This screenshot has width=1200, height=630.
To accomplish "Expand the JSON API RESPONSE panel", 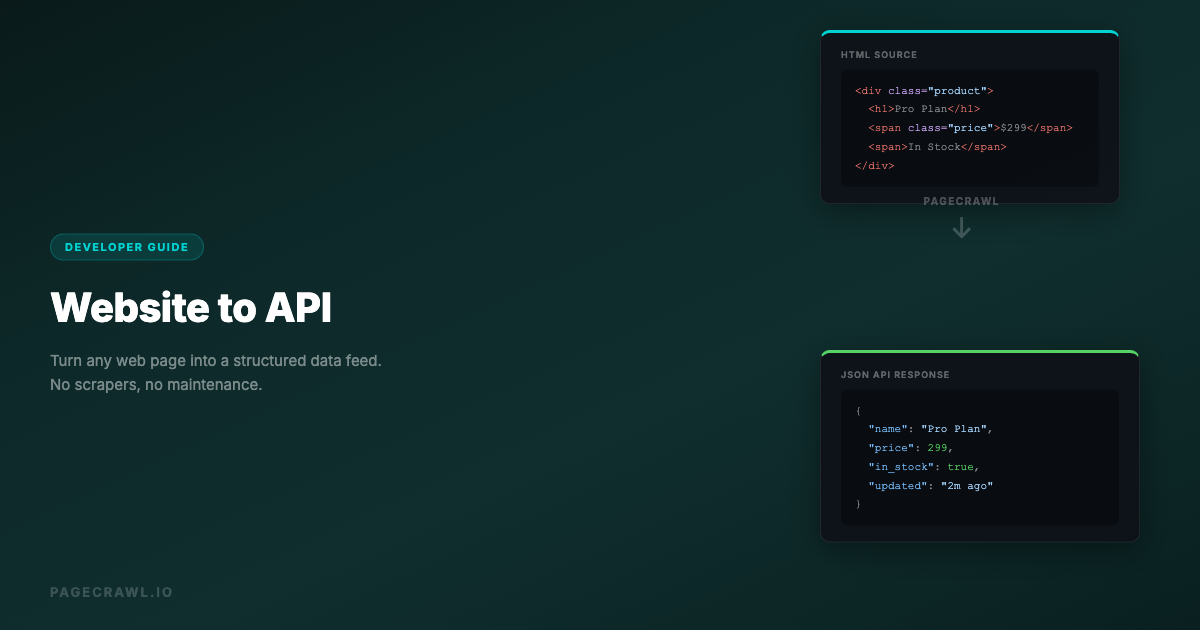I will [x=979, y=456].
